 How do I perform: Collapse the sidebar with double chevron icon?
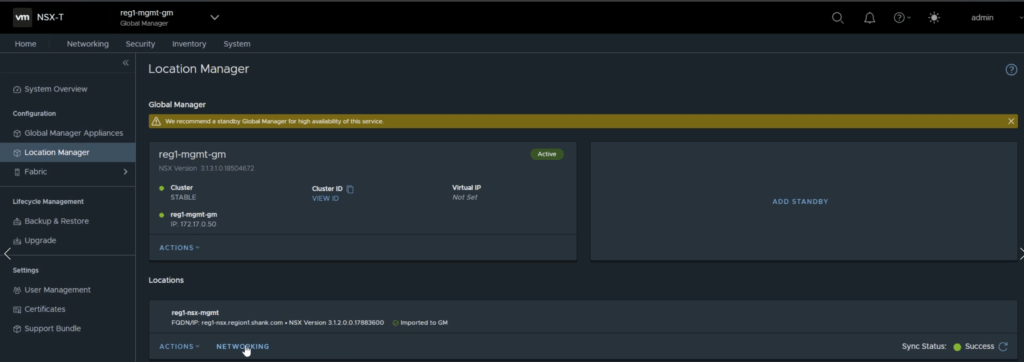pos(125,63)
